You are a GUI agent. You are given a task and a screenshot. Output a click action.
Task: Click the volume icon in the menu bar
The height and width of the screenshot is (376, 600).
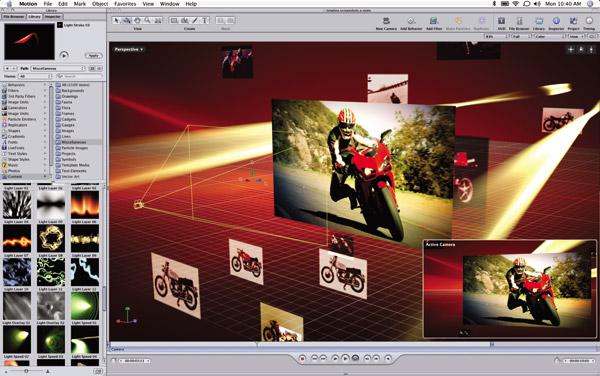click(537, 3)
